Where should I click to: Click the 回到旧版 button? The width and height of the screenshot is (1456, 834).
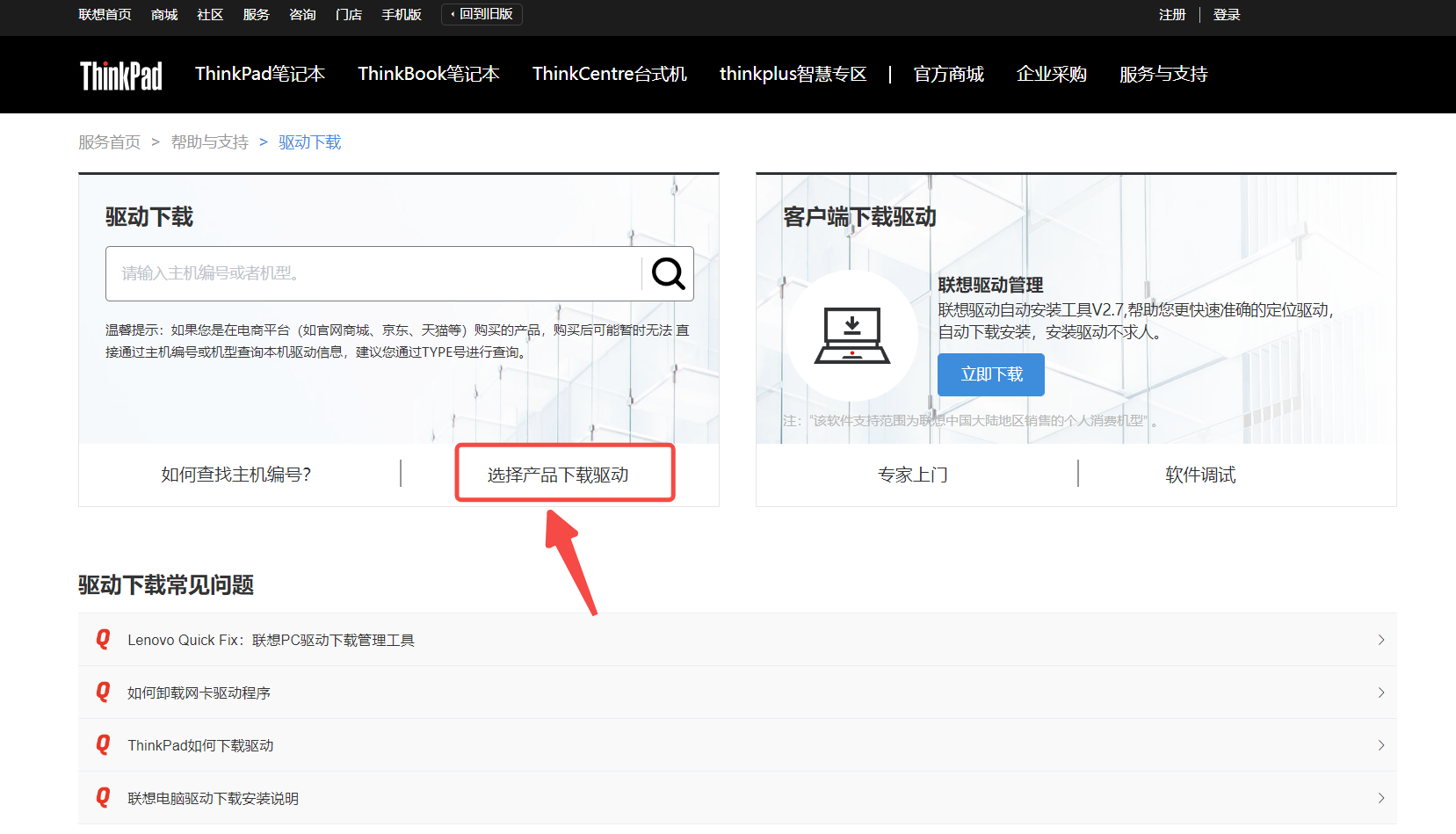coord(482,15)
